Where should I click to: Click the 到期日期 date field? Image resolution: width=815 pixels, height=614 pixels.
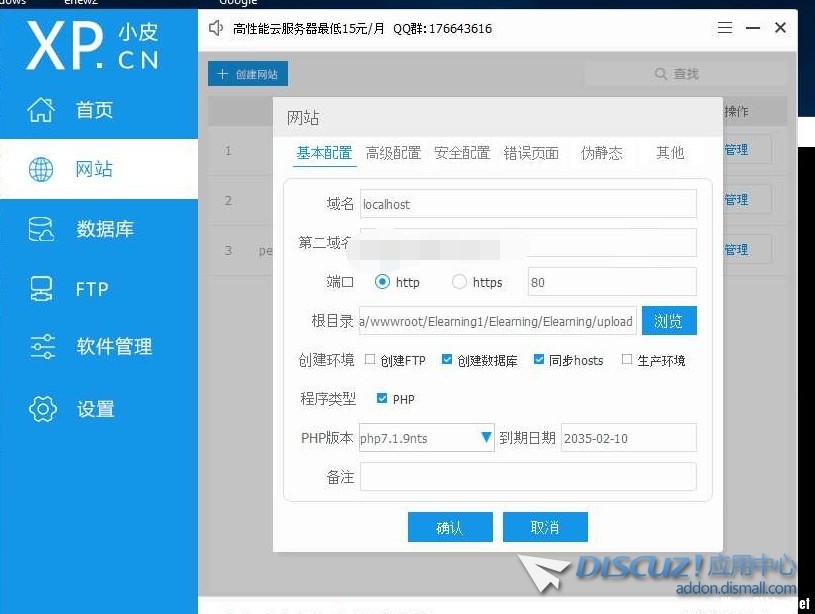pos(627,438)
